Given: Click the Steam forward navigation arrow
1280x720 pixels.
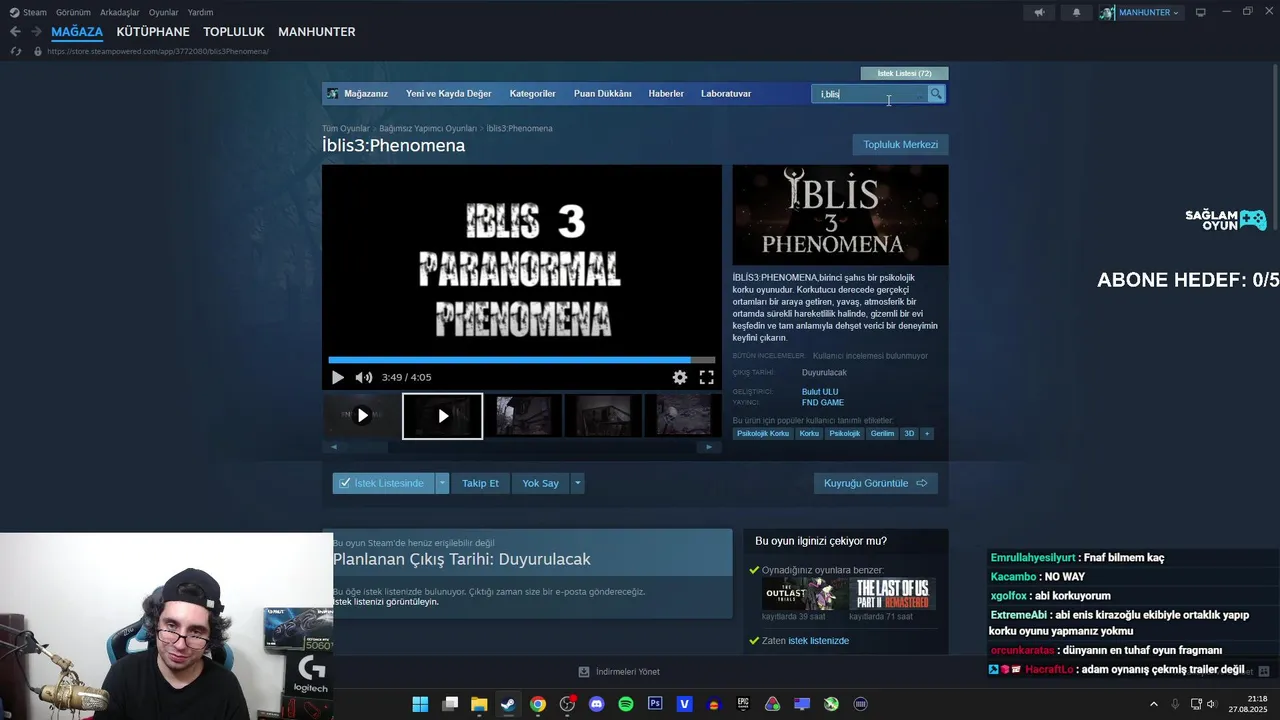Looking at the screenshot, I should pos(36,32).
